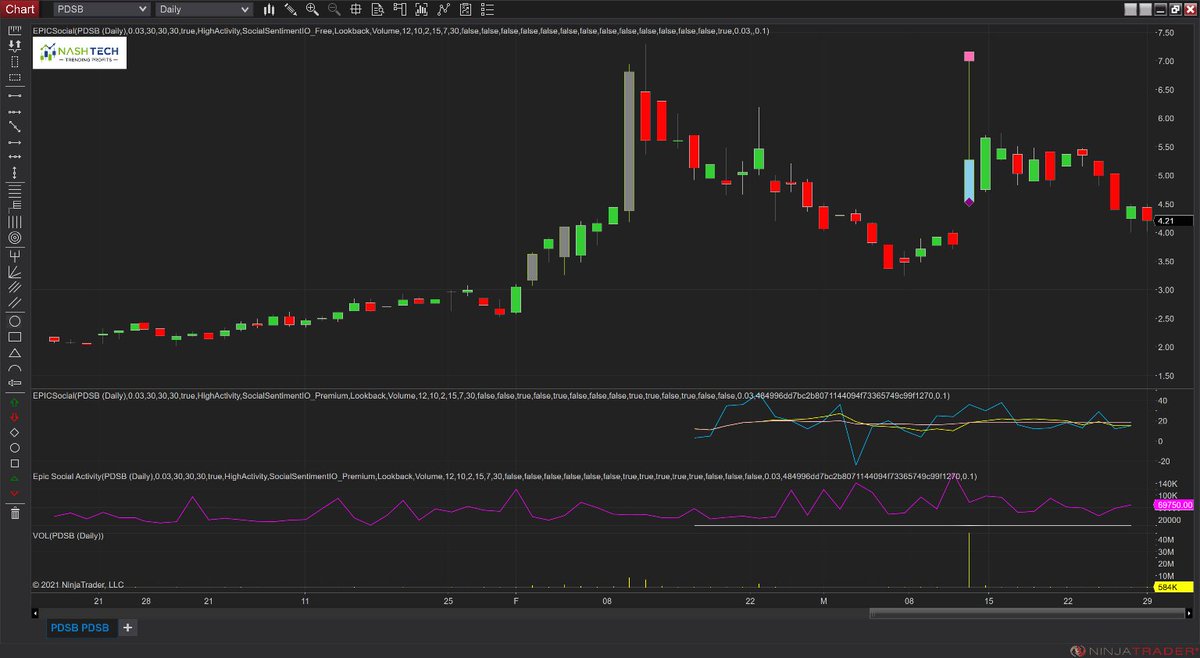The height and width of the screenshot is (658, 1200).
Task: Click the trash remove drawings icon
Action: click(x=15, y=513)
